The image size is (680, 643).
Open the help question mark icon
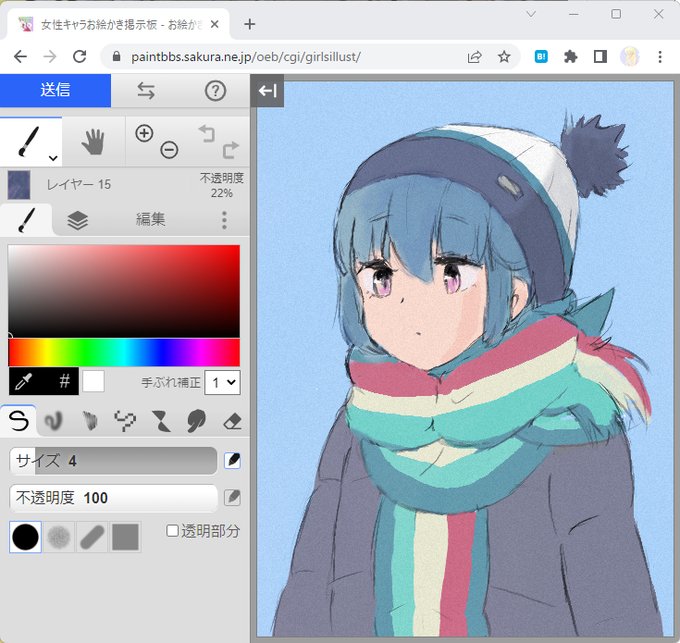click(x=215, y=91)
